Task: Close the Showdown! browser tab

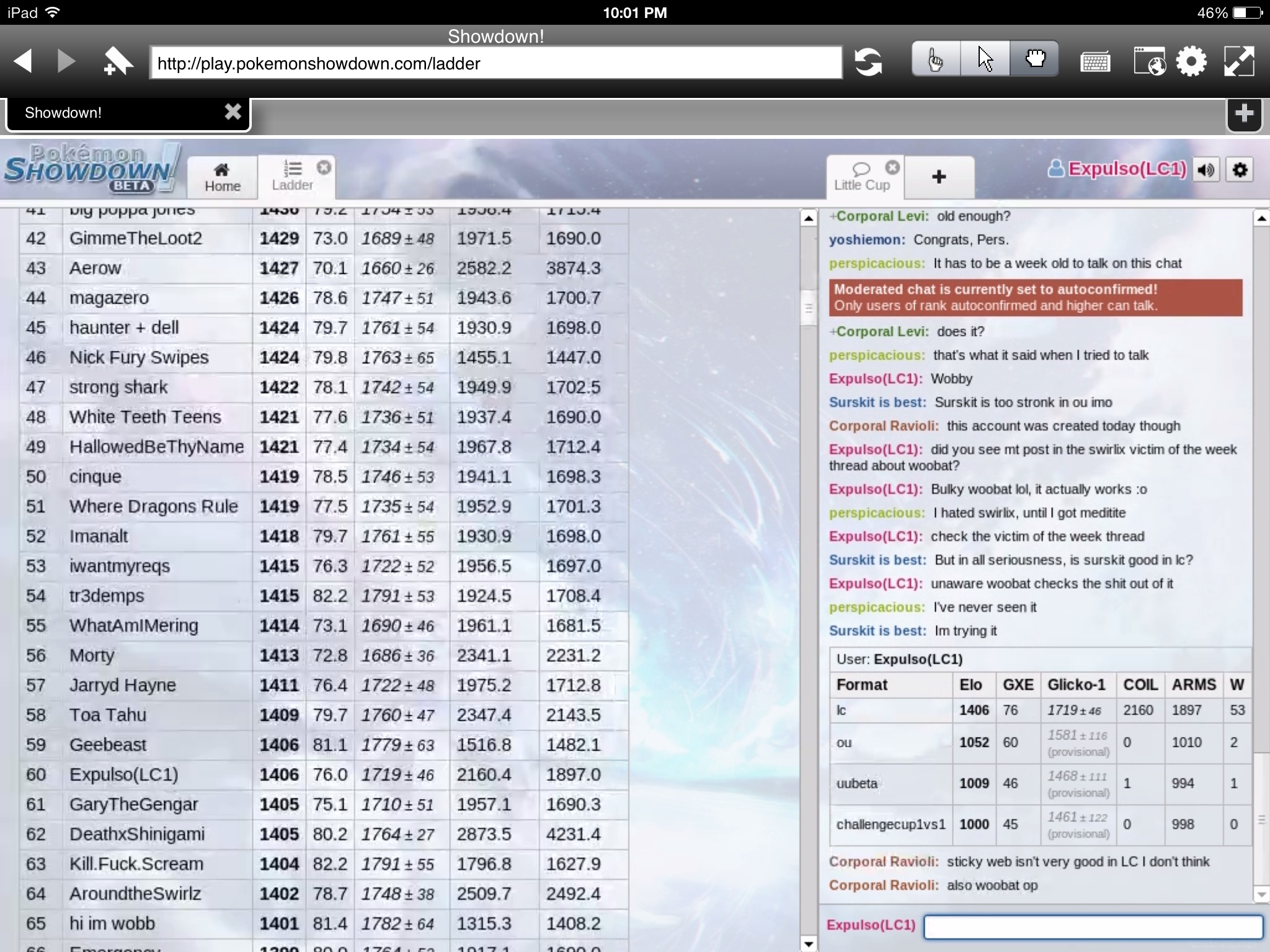Action: click(x=233, y=112)
